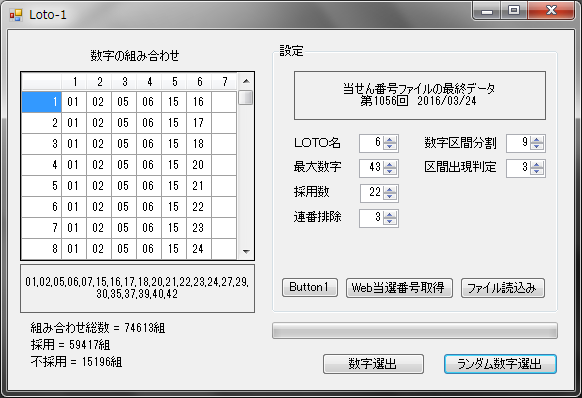Click the progress bar below settings

[x=415, y=330]
